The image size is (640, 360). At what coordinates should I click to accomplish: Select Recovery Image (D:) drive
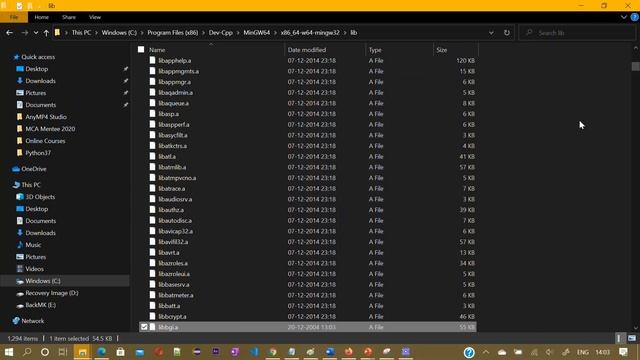[x=52, y=293]
